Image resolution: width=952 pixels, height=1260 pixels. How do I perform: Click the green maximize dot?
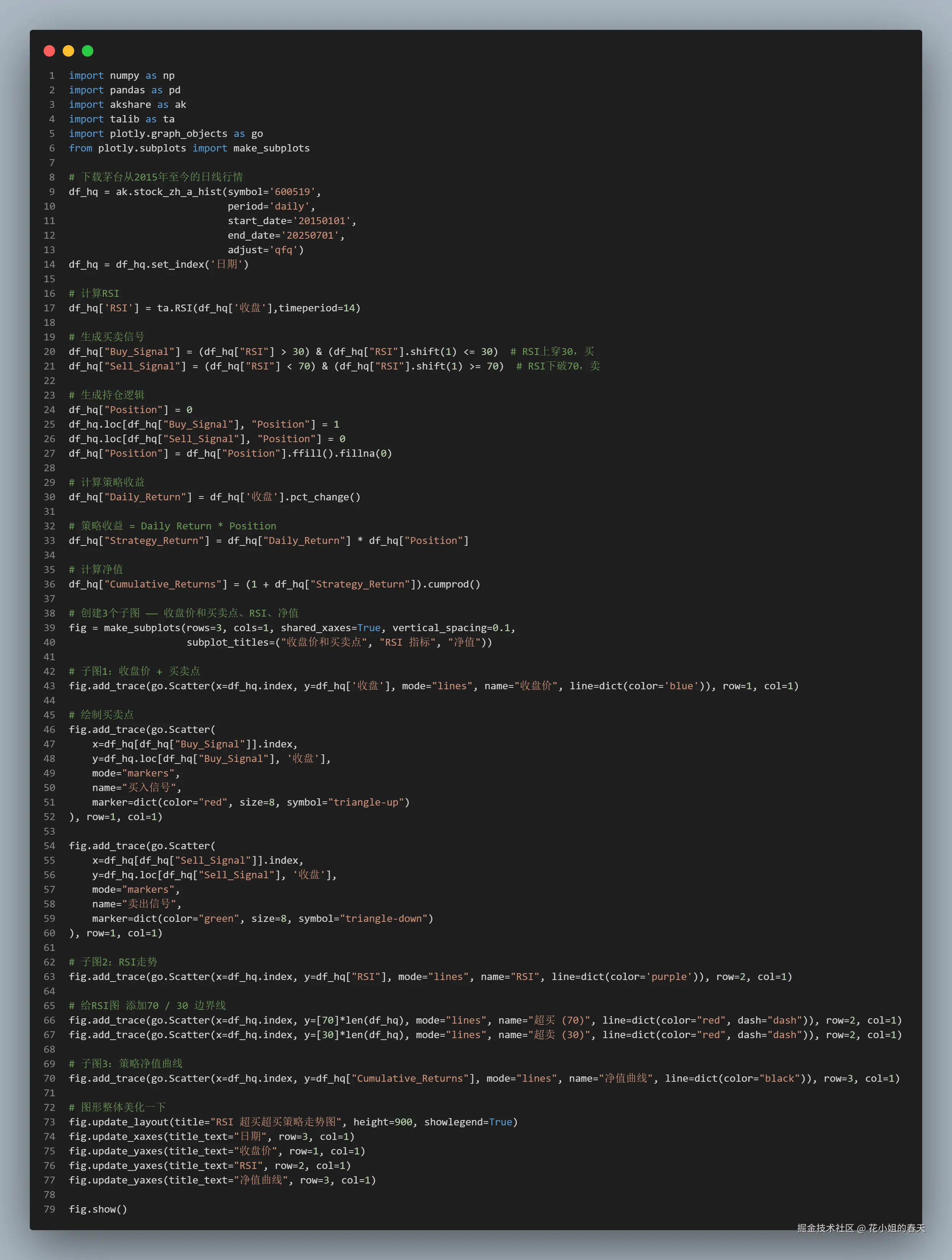88,51
